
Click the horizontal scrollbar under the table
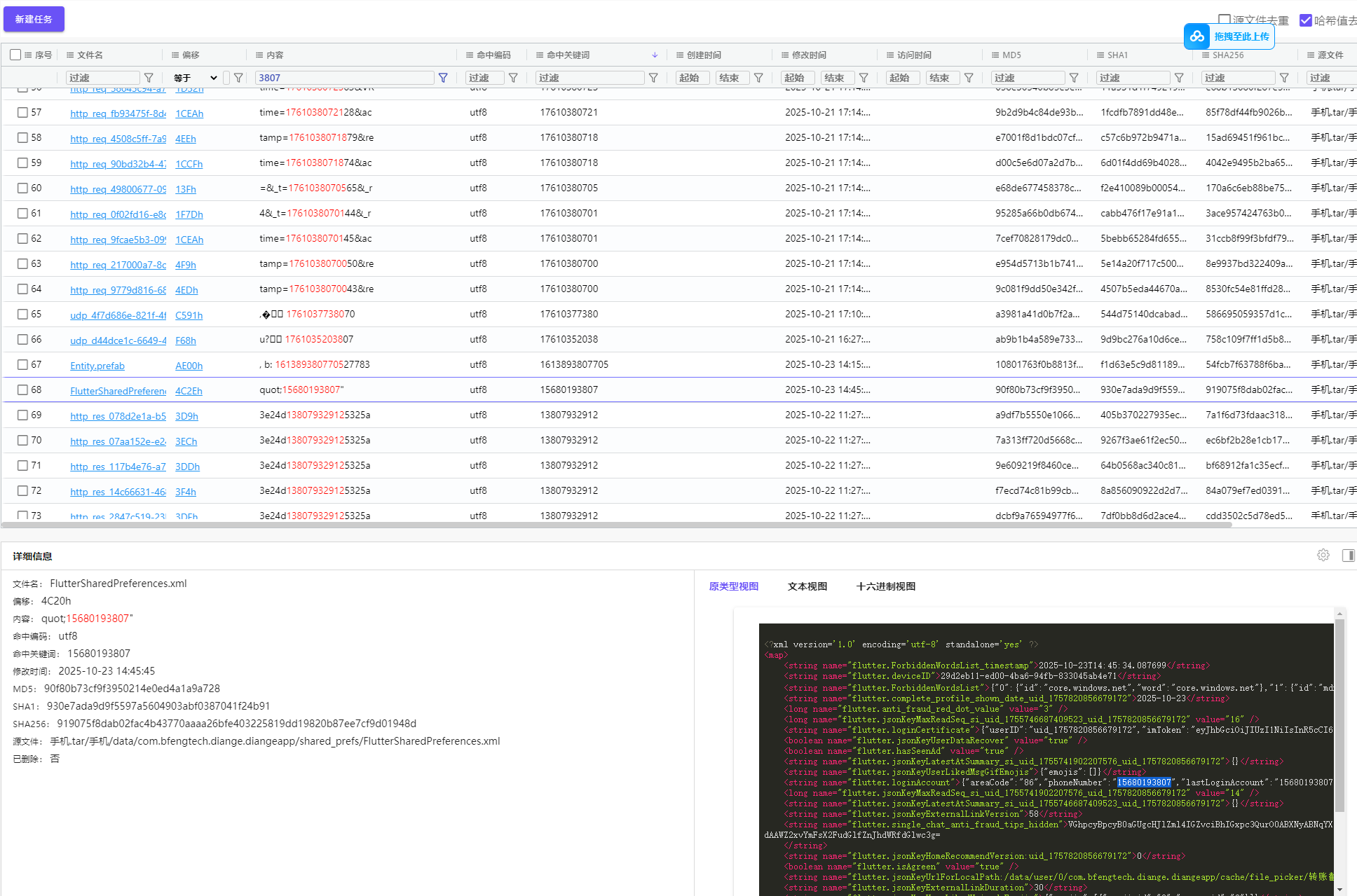click(617, 524)
